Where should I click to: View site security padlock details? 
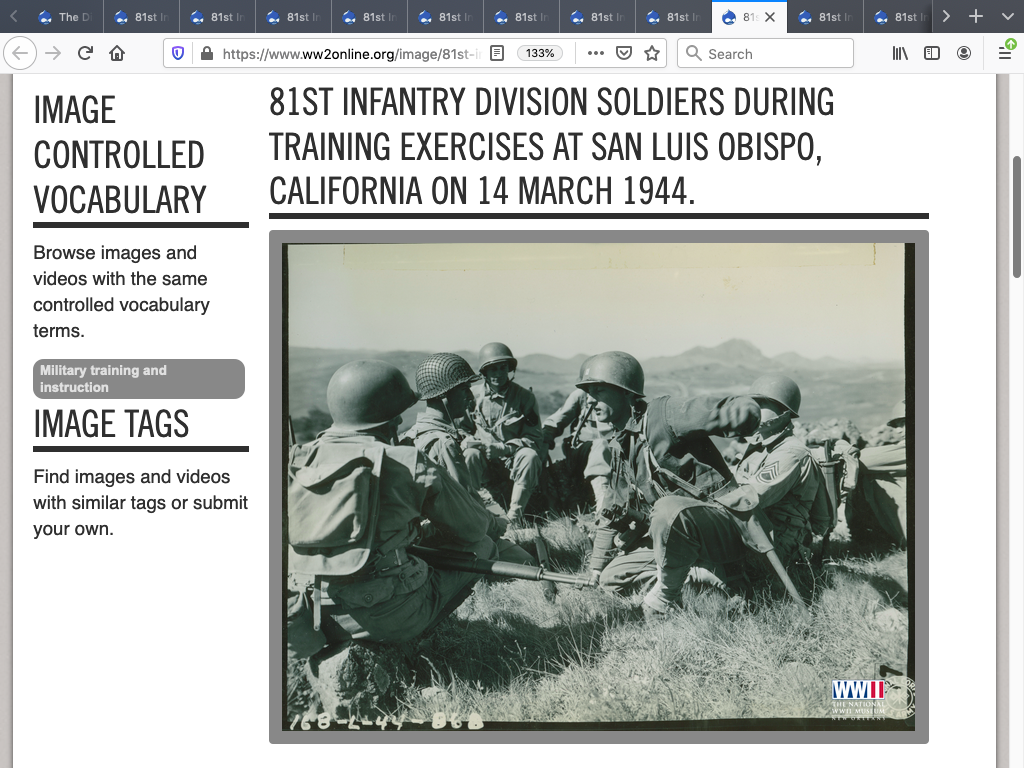[206, 53]
